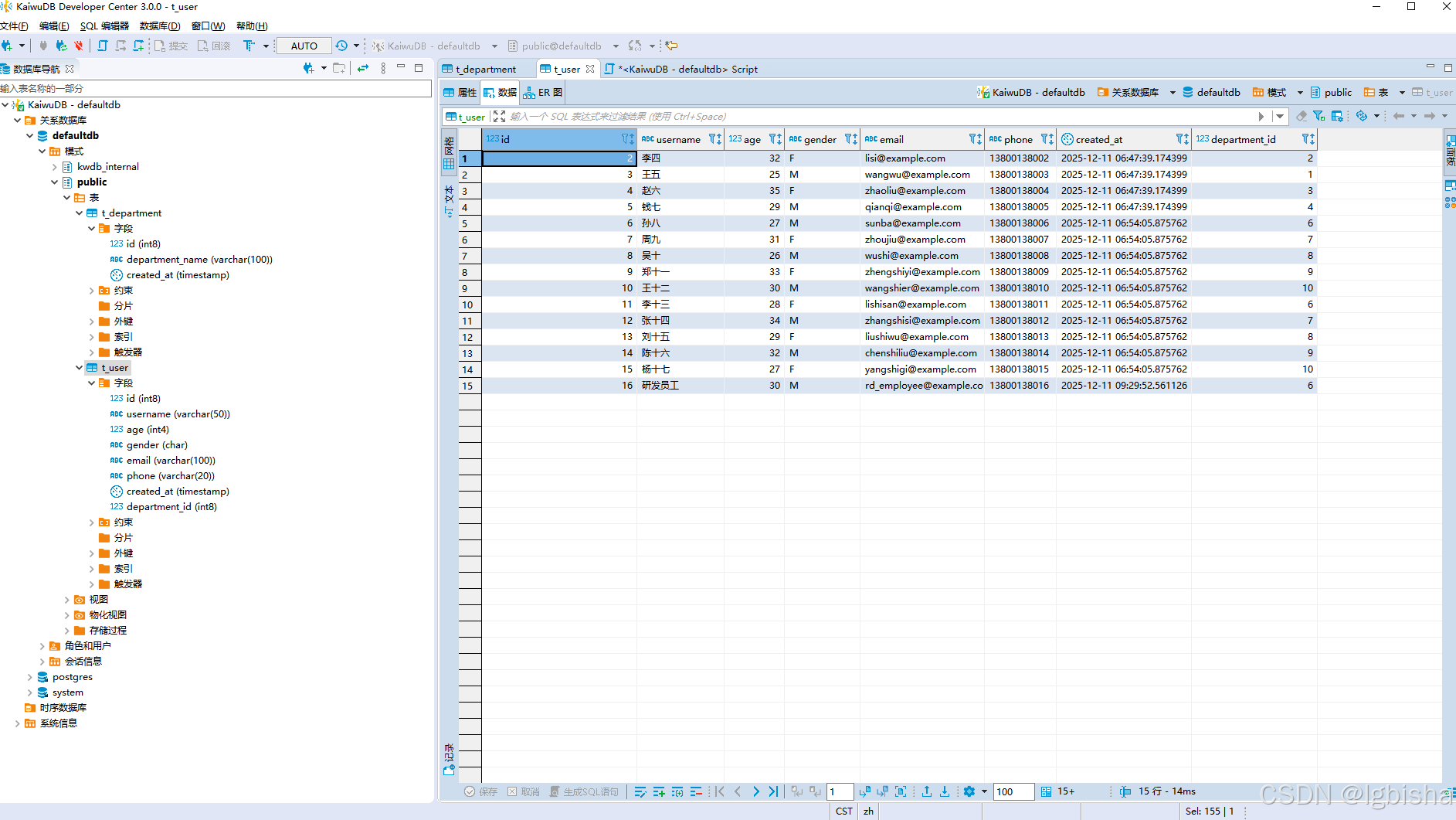Switch to the 属性 properties tab

[460, 93]
